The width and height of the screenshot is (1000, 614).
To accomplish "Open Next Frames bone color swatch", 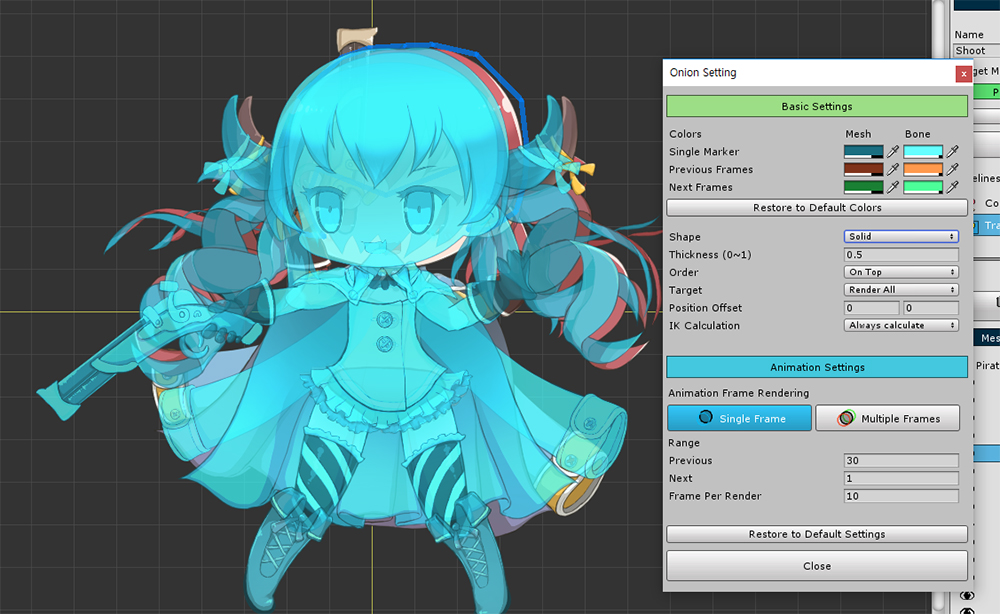I will tap(923, 187).
